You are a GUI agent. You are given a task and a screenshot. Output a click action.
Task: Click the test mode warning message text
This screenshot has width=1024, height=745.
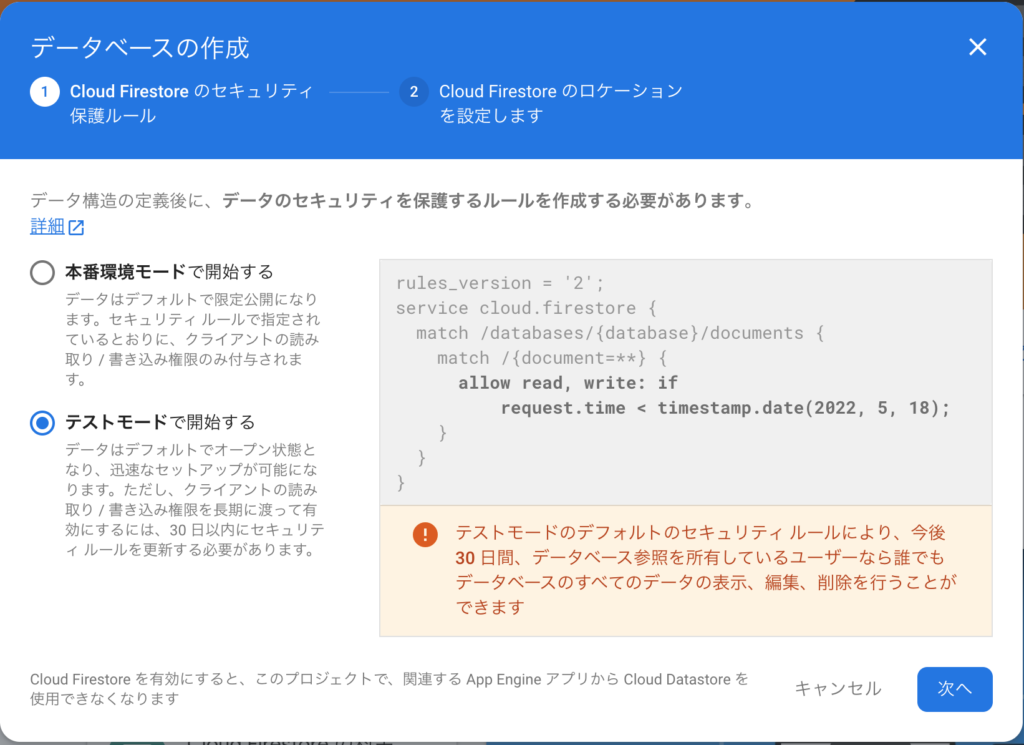pos(706,570)
